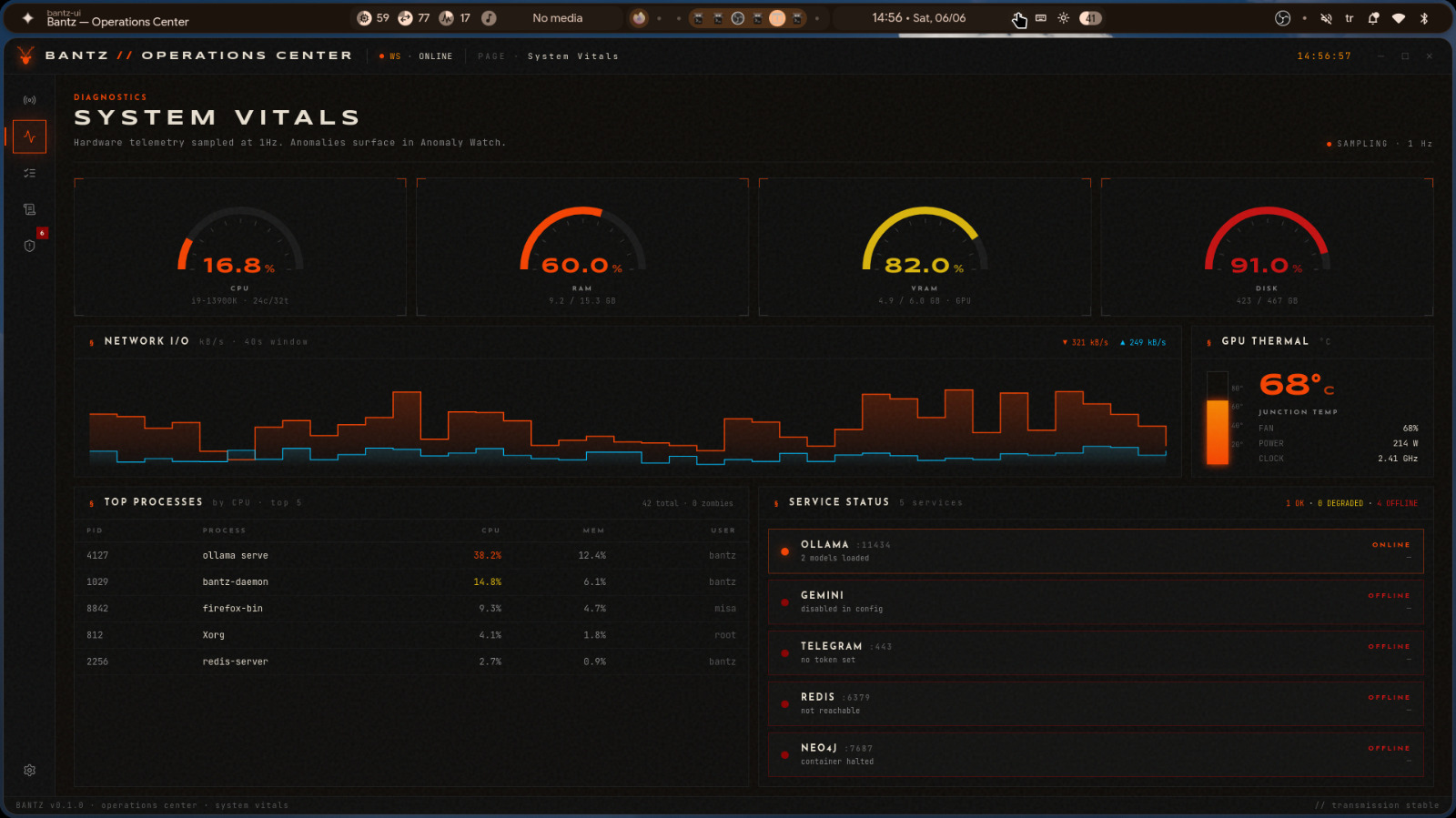Select the GEMINI service row

[1096, 602]
